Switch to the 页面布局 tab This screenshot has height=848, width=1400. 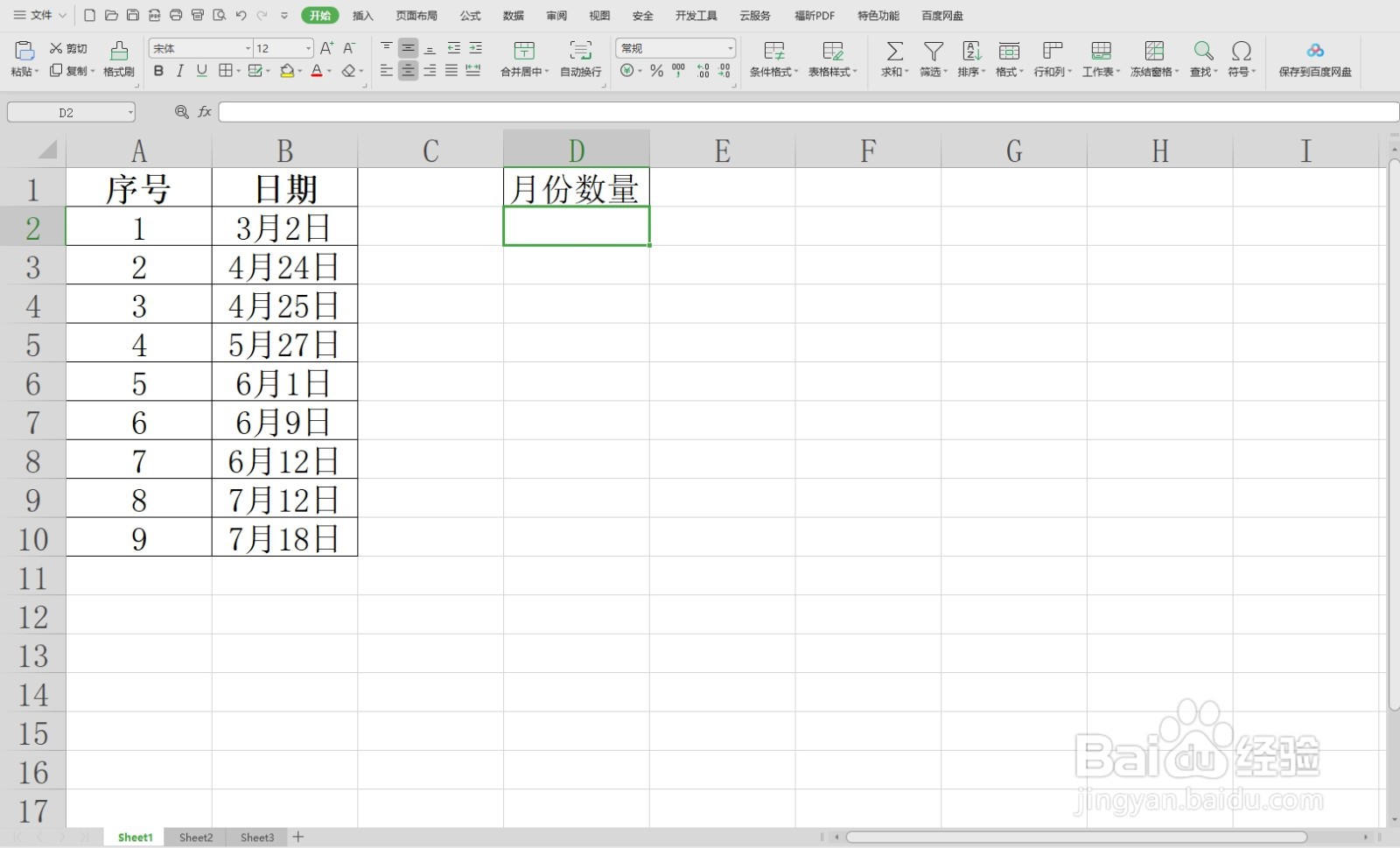[416, 16]
